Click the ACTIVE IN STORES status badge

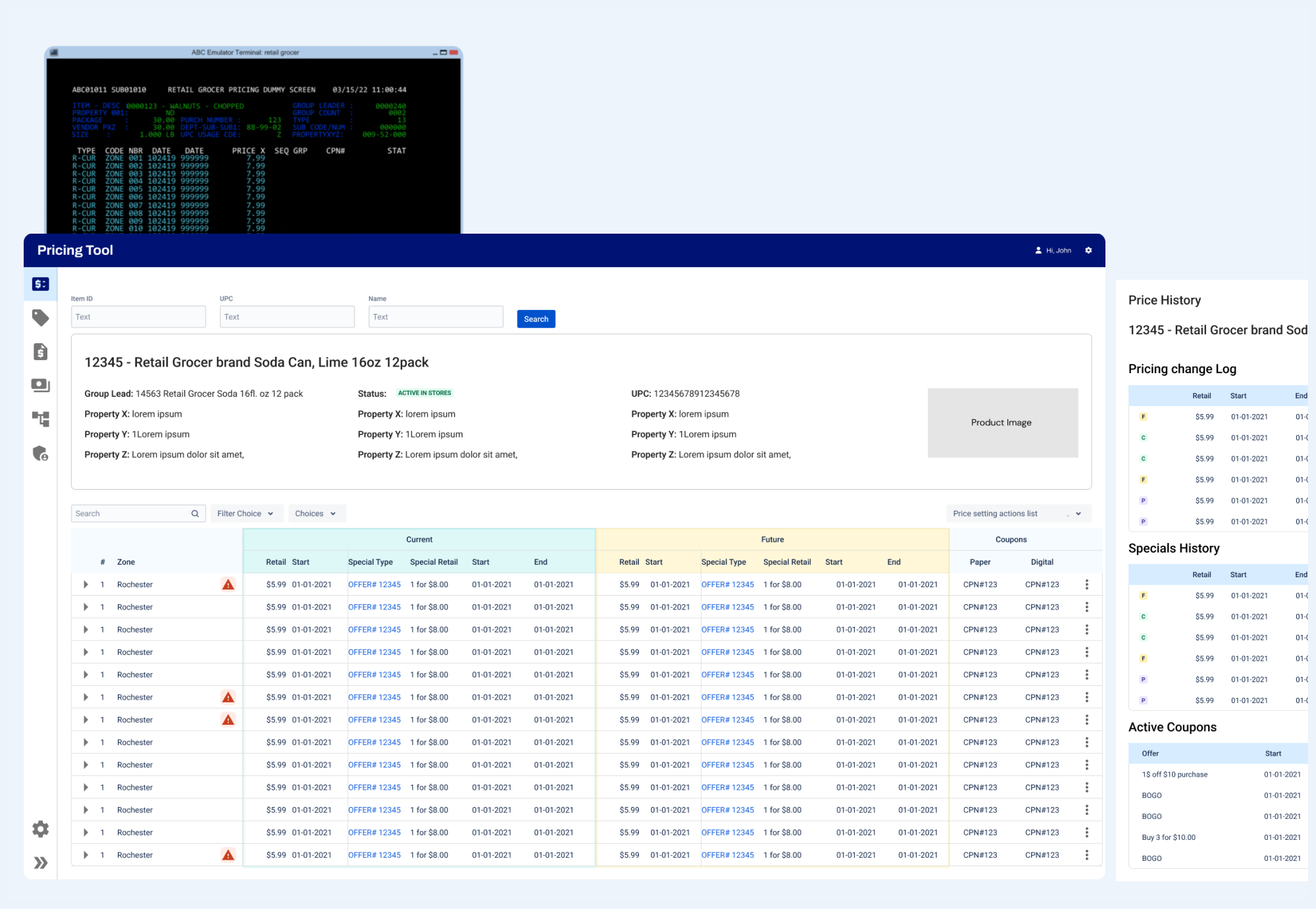tap(424, 393)
